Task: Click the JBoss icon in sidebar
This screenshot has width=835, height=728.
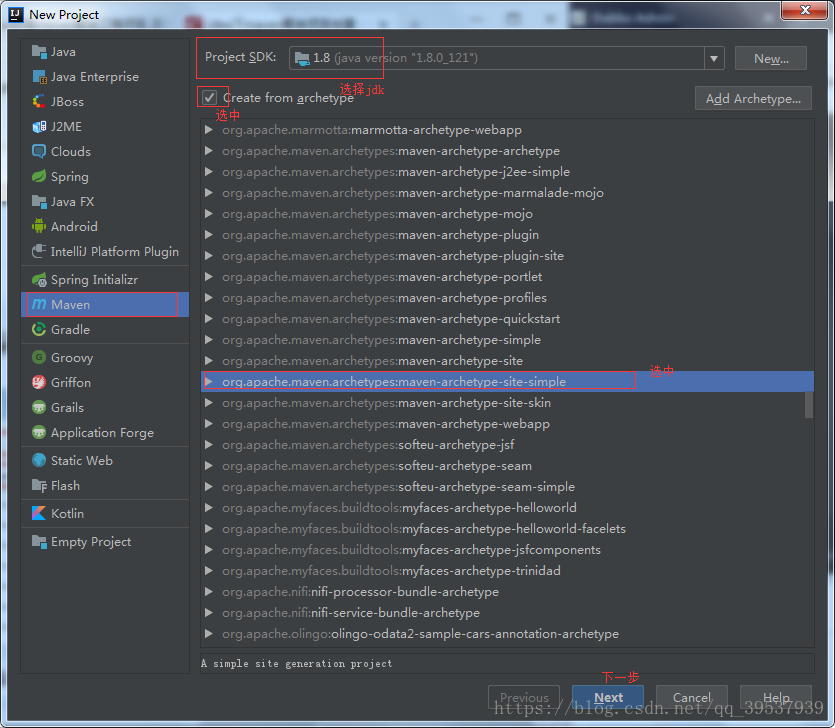Action: (39, 102)
